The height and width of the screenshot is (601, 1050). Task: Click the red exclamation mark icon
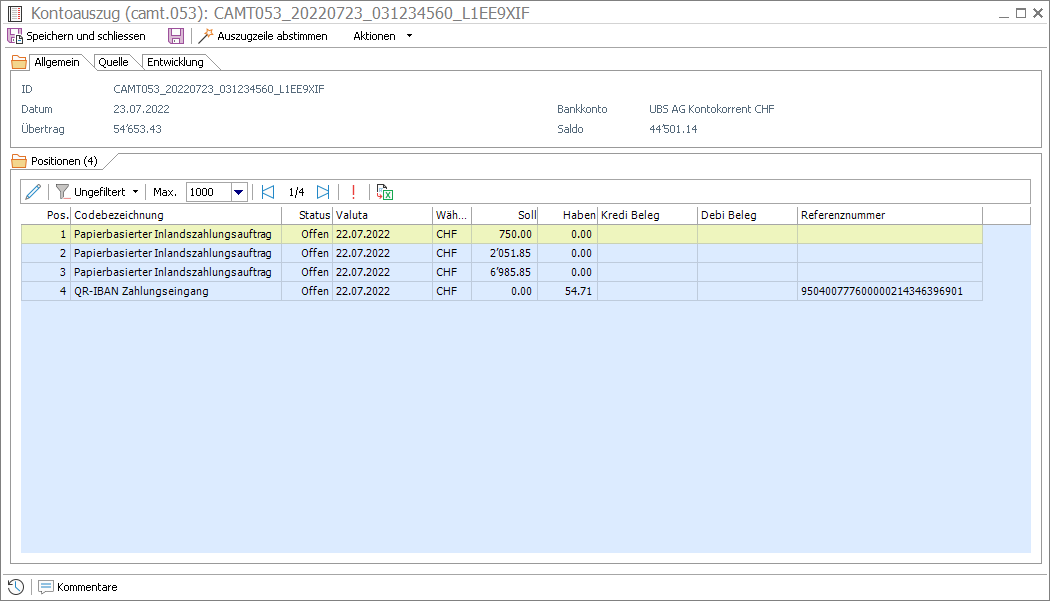click(353, 192)
